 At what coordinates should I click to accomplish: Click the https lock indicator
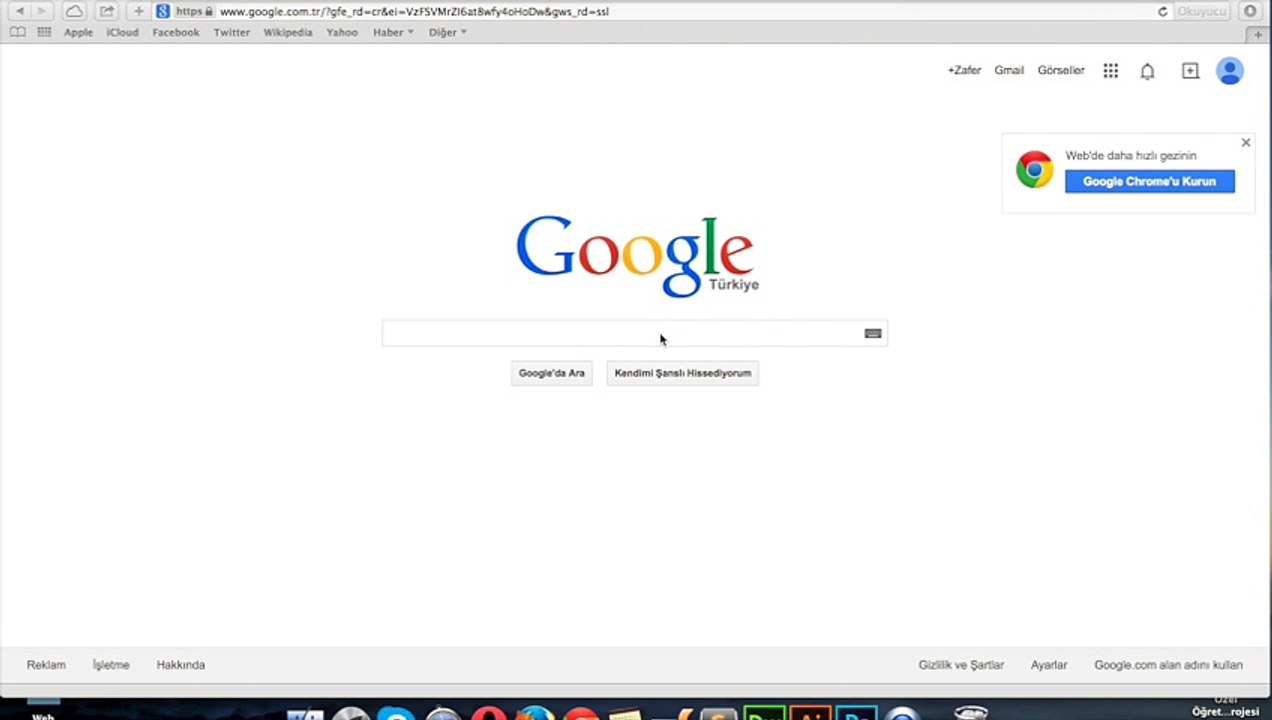(x=194, y=11)
